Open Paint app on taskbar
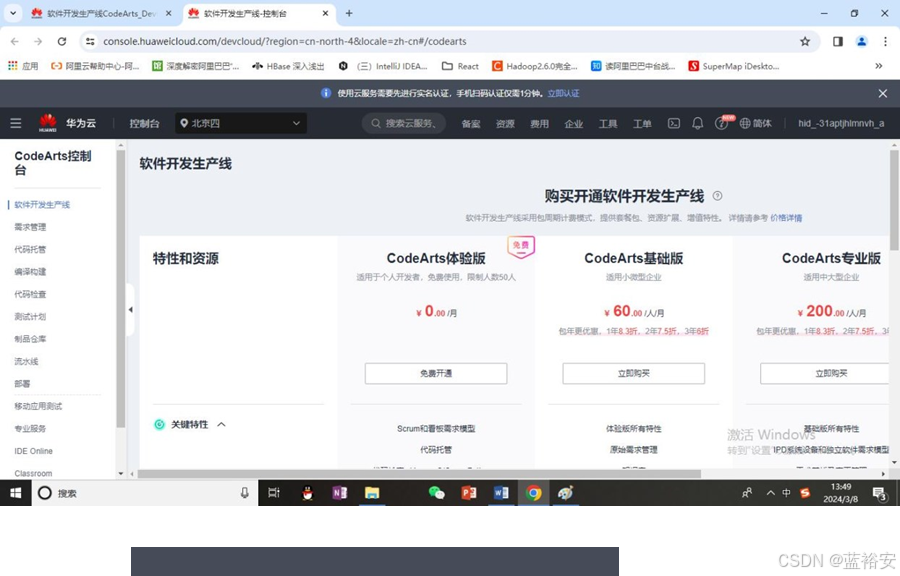900x576 pixels. click(565, 493)
